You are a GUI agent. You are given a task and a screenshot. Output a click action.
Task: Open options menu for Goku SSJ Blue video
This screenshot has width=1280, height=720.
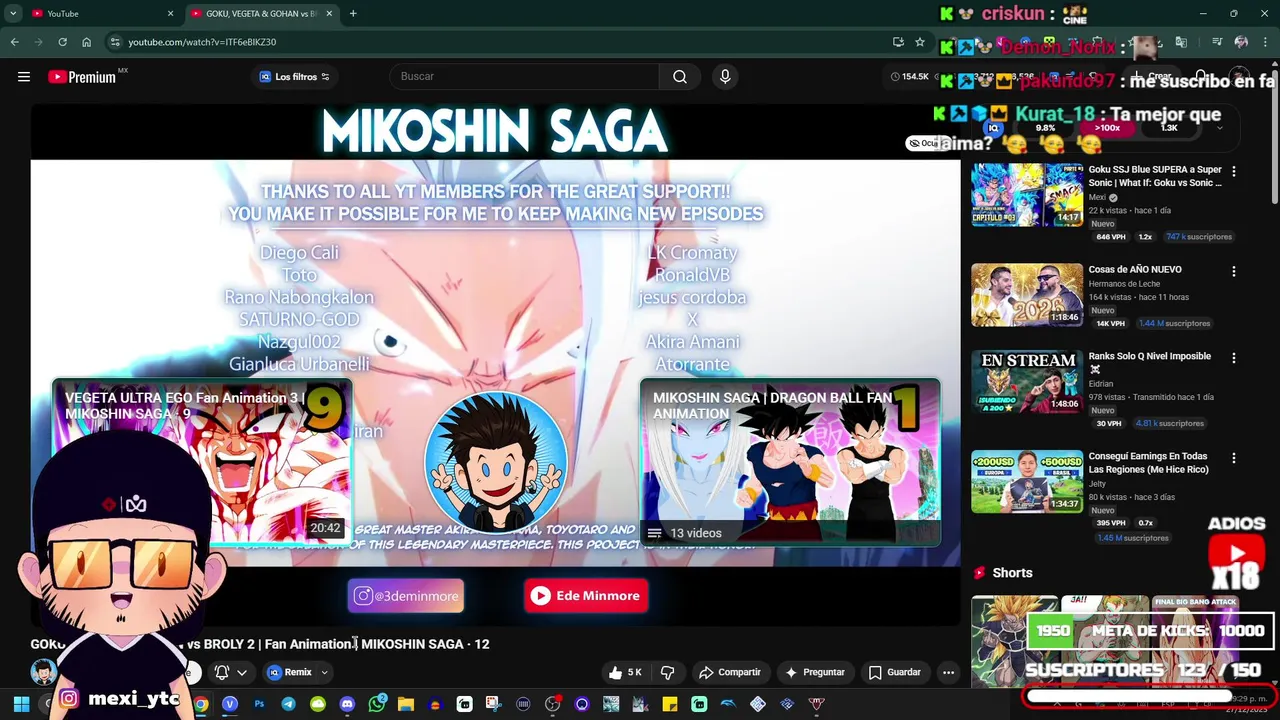pyautogui.click(x=1233, y=172)
